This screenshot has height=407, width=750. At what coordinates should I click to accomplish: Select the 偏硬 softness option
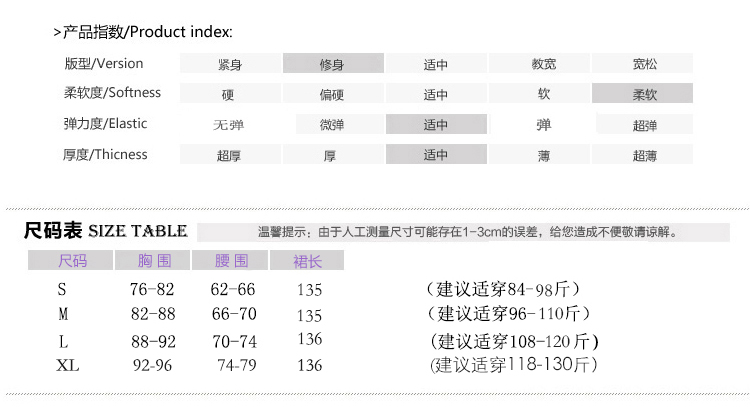click(x=333, y=93)
